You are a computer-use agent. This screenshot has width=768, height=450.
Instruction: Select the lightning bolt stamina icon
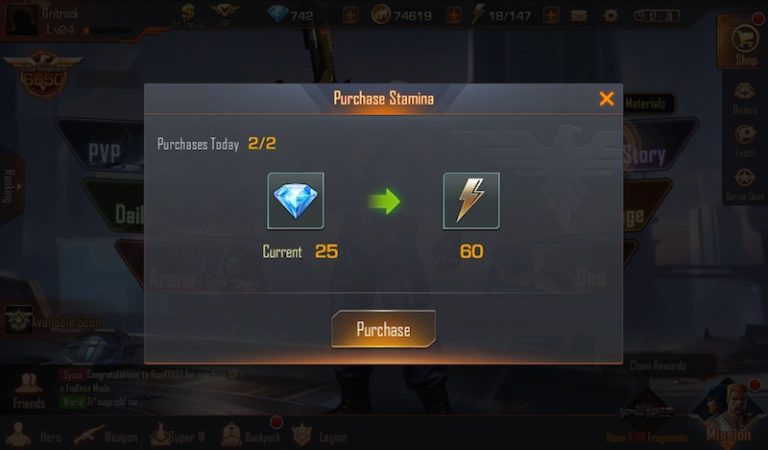click(x=471, y=201)
